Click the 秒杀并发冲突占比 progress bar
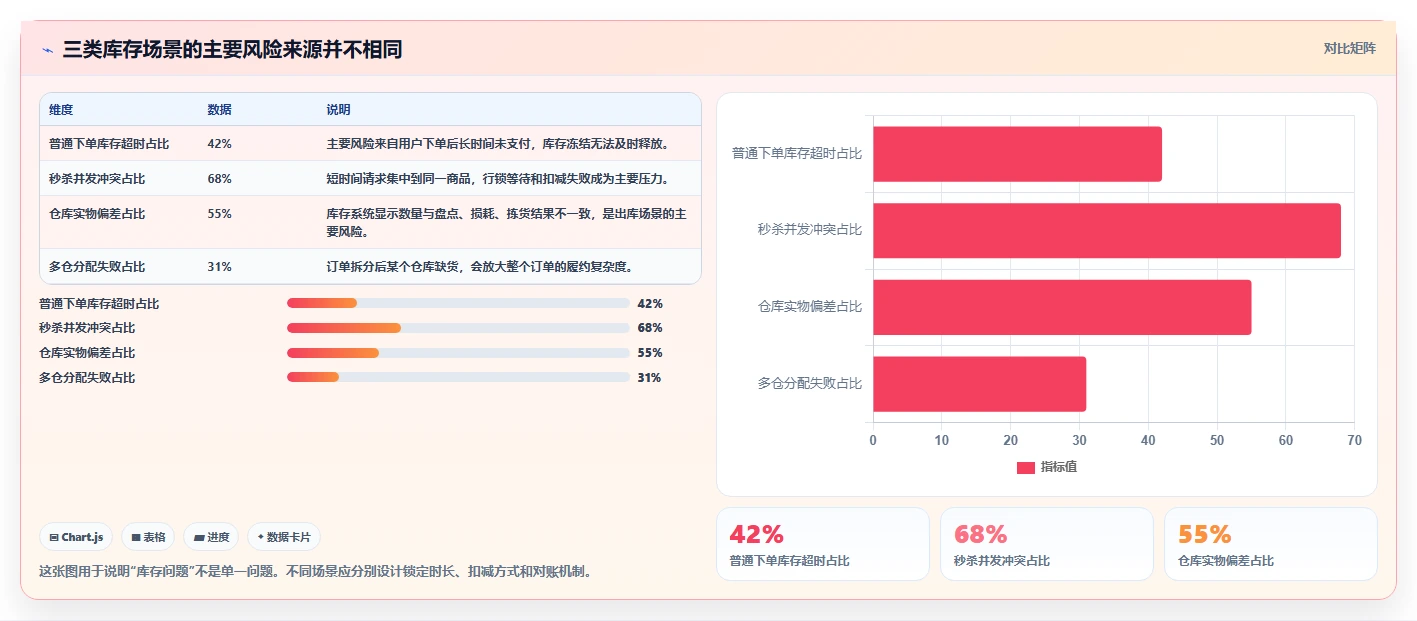The height and width of the screenshot is (621, 1417). click(x=458, y=328)
